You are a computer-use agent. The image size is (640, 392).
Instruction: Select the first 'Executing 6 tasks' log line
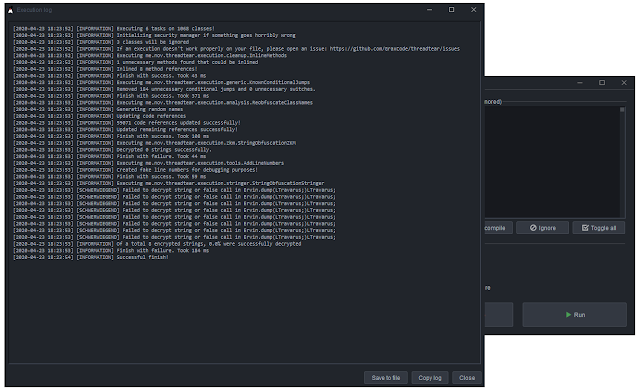pos(113,29)
